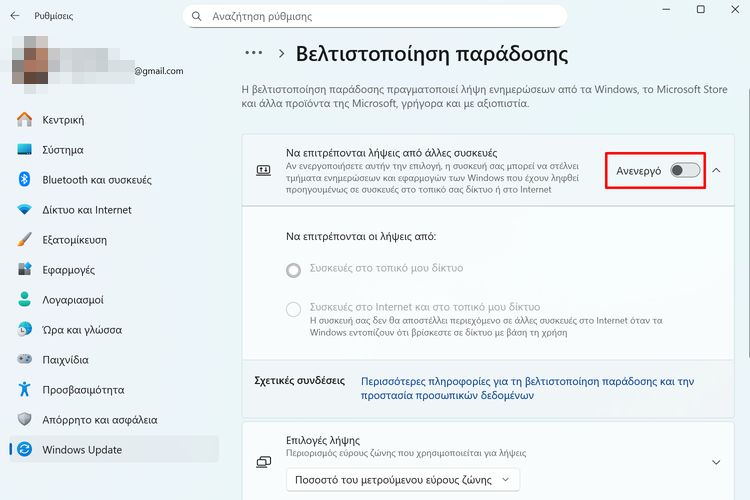Select Συσκευές στο Internet και τοπικό δίκτυο option
This screenshot has width=750, height=500.
pos(293,309)
